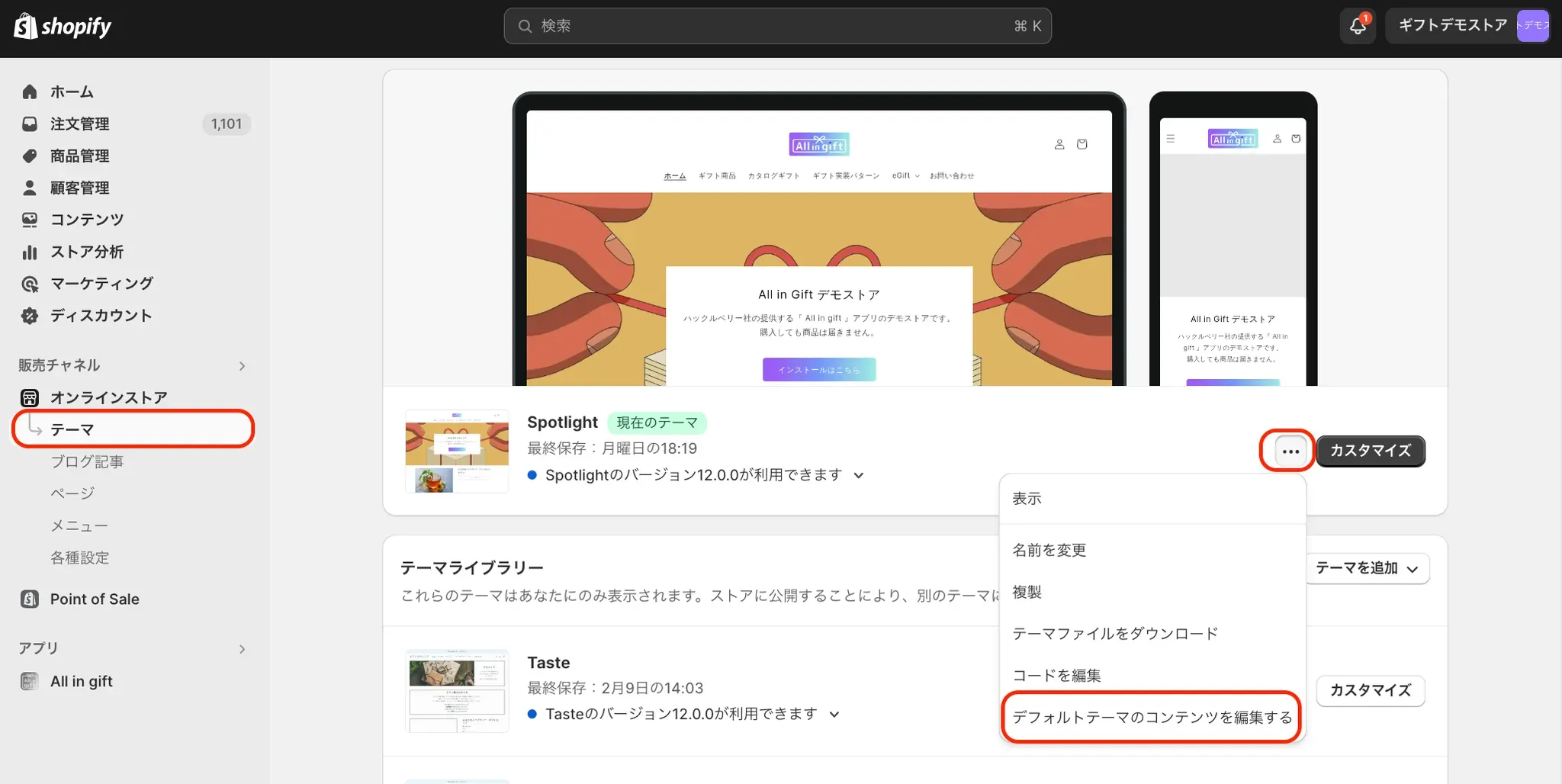Choose 名前を変更 in the theme menu
This screenshot has width=1562, height=784.
point(1152,550)
